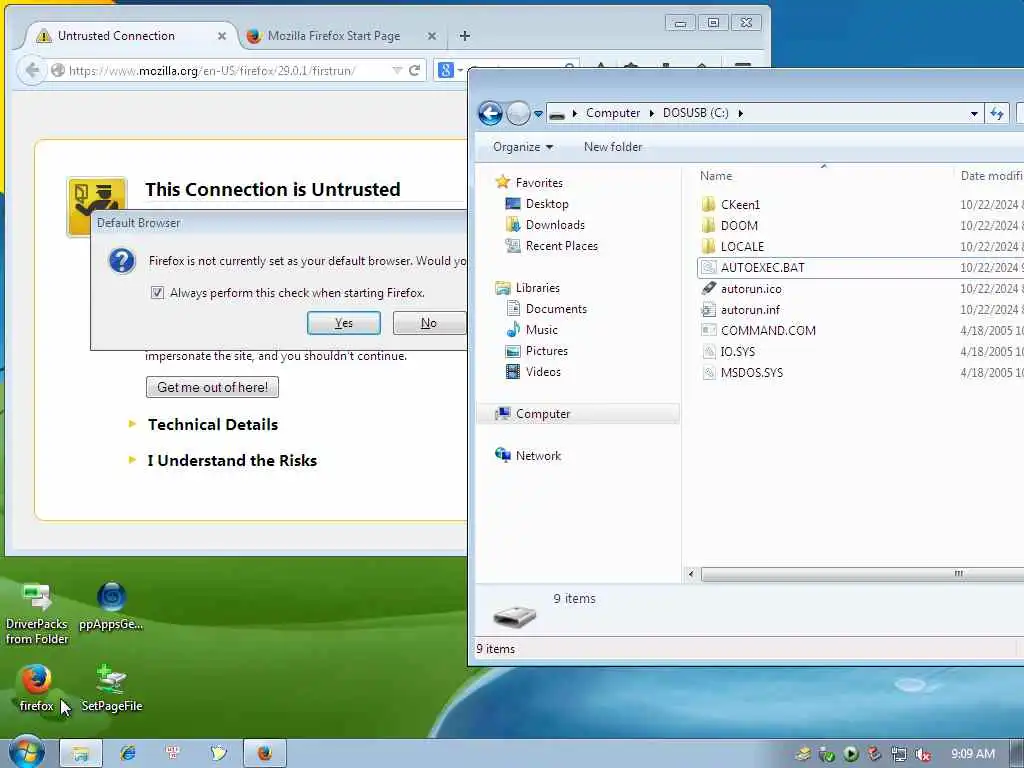Viewport: 1024px width, 768px height.
Task: Select Network in the navigation pane
Action: pos(538,456)
